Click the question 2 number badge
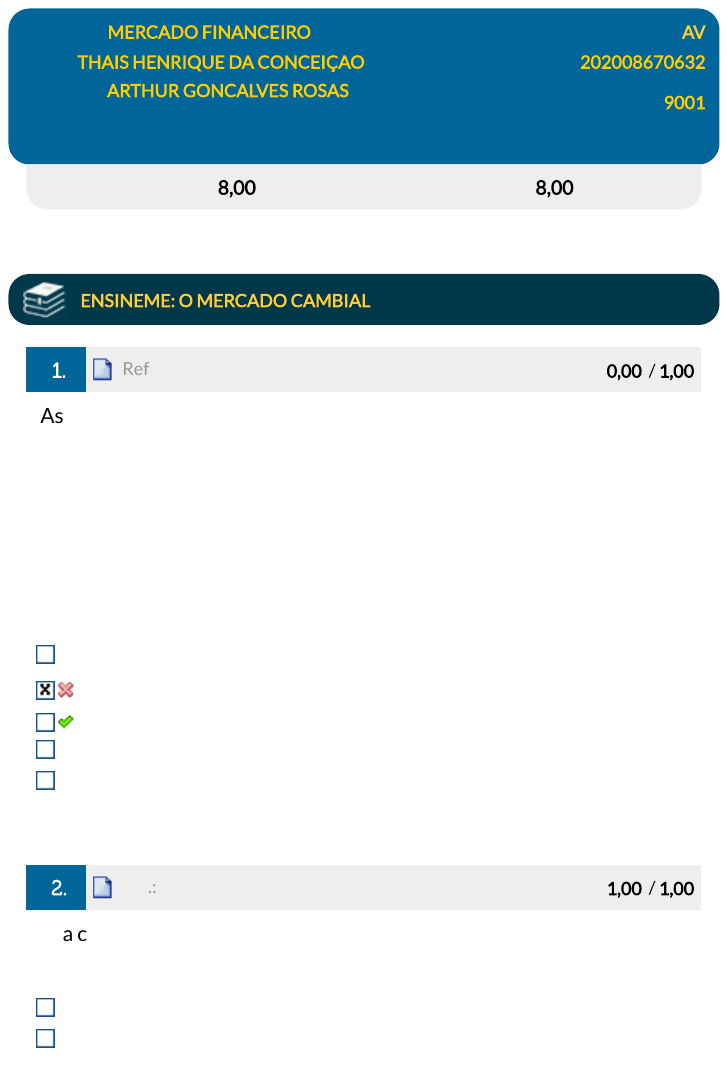Image resolution: width=727 pixels, height=1077 pixels. (x=57, y=887)
